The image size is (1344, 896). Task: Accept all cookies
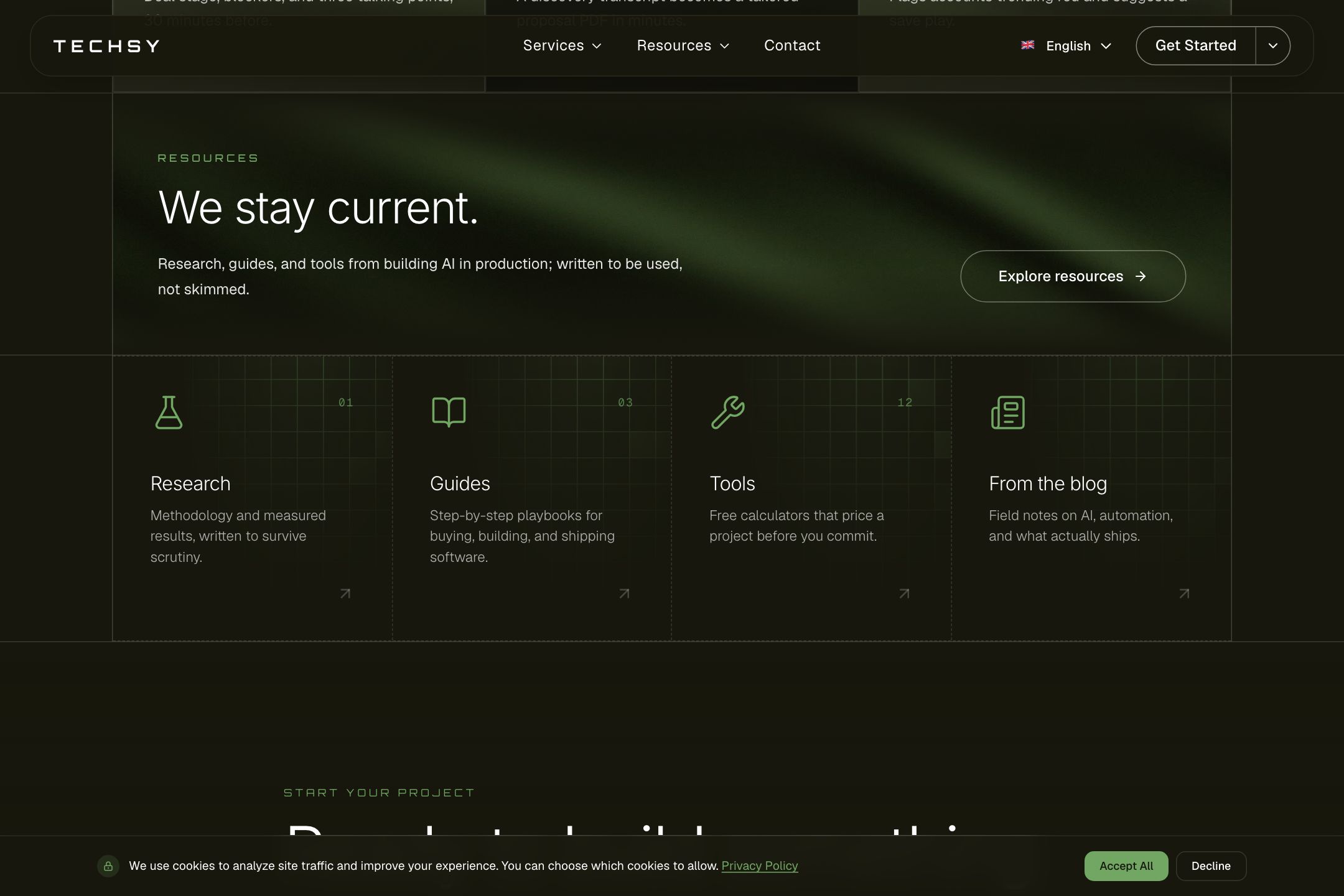coord(1126,866)
